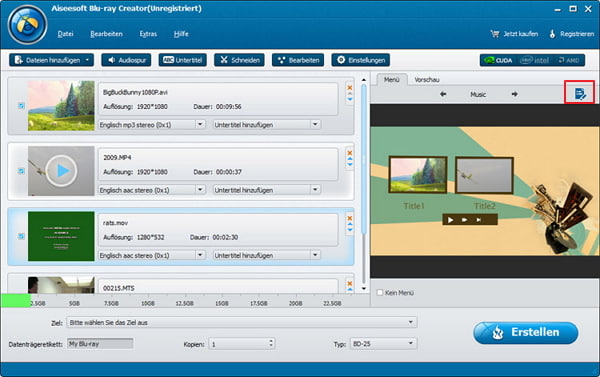Viewport: 600px width, 377px height.
Task: Open the Untertitel tool
Action: click(x=183, y=60)
